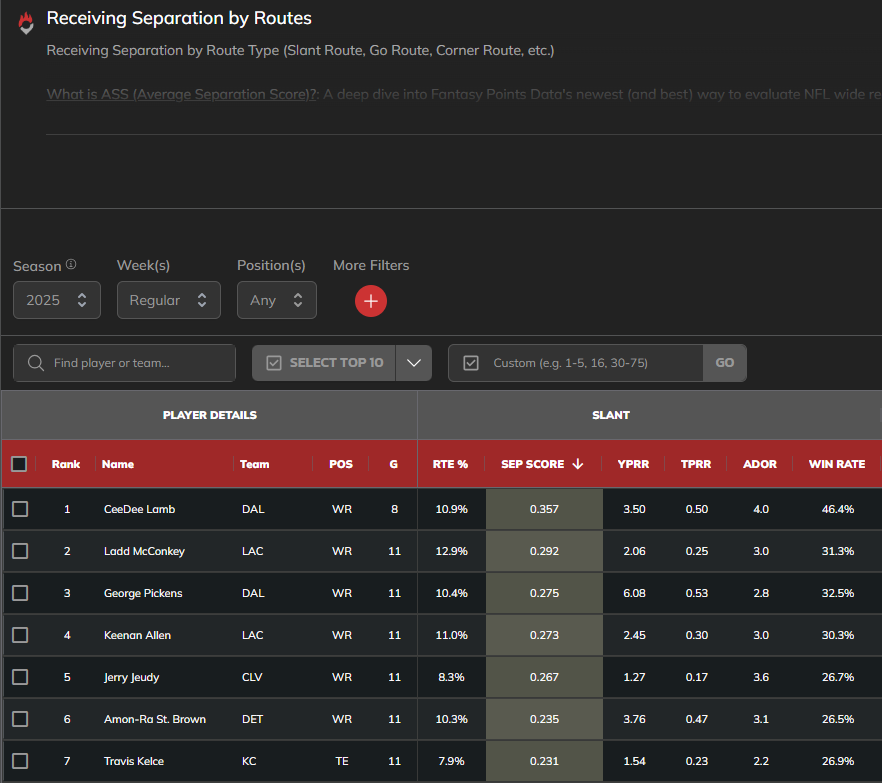Screen dimensions: 882x783
Task: Check the Travis Kelce row checkbox
Action: [x=20, y=761]
